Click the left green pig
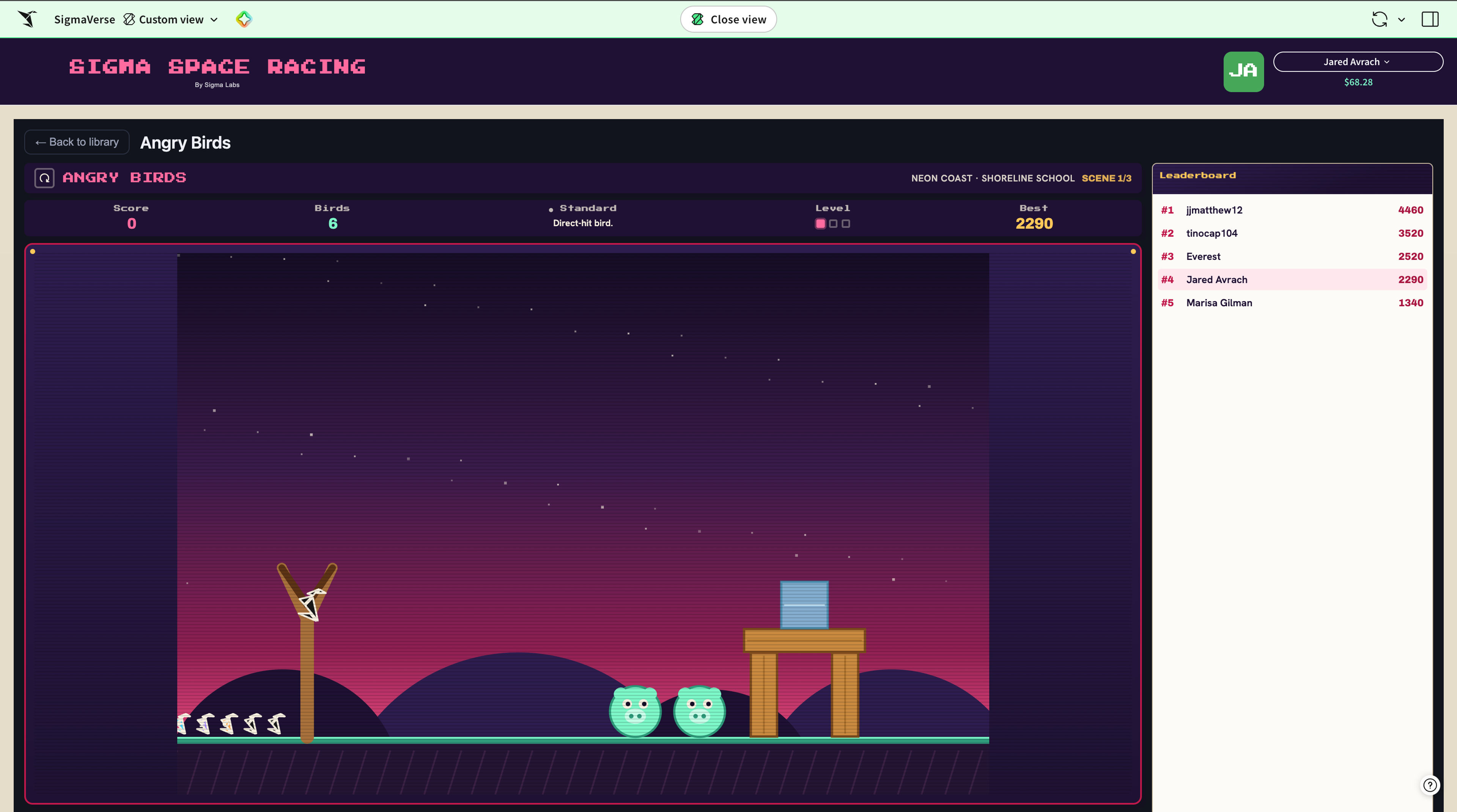 (635, 711)
